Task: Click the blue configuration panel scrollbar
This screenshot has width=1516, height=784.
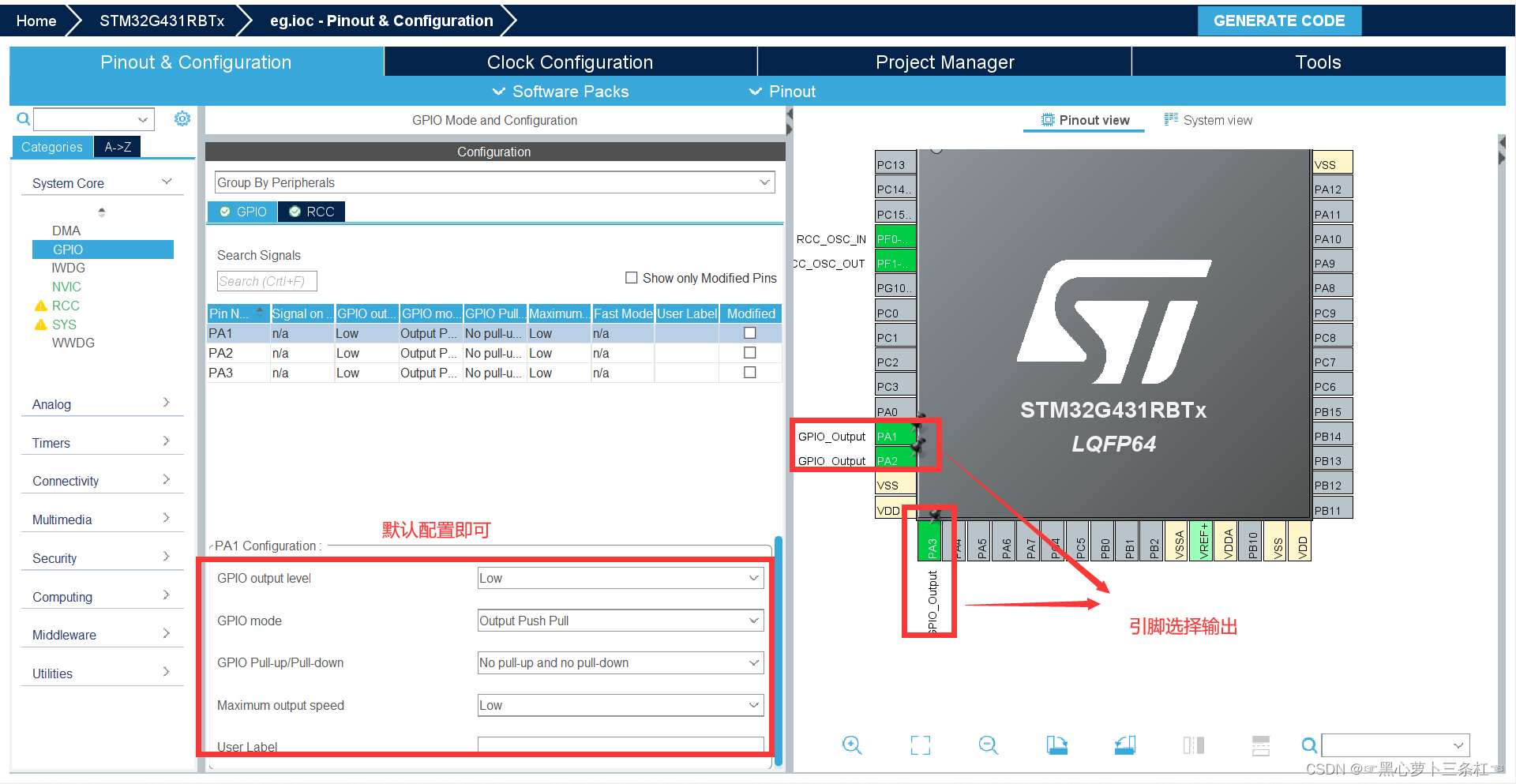Action: [779, 651]
